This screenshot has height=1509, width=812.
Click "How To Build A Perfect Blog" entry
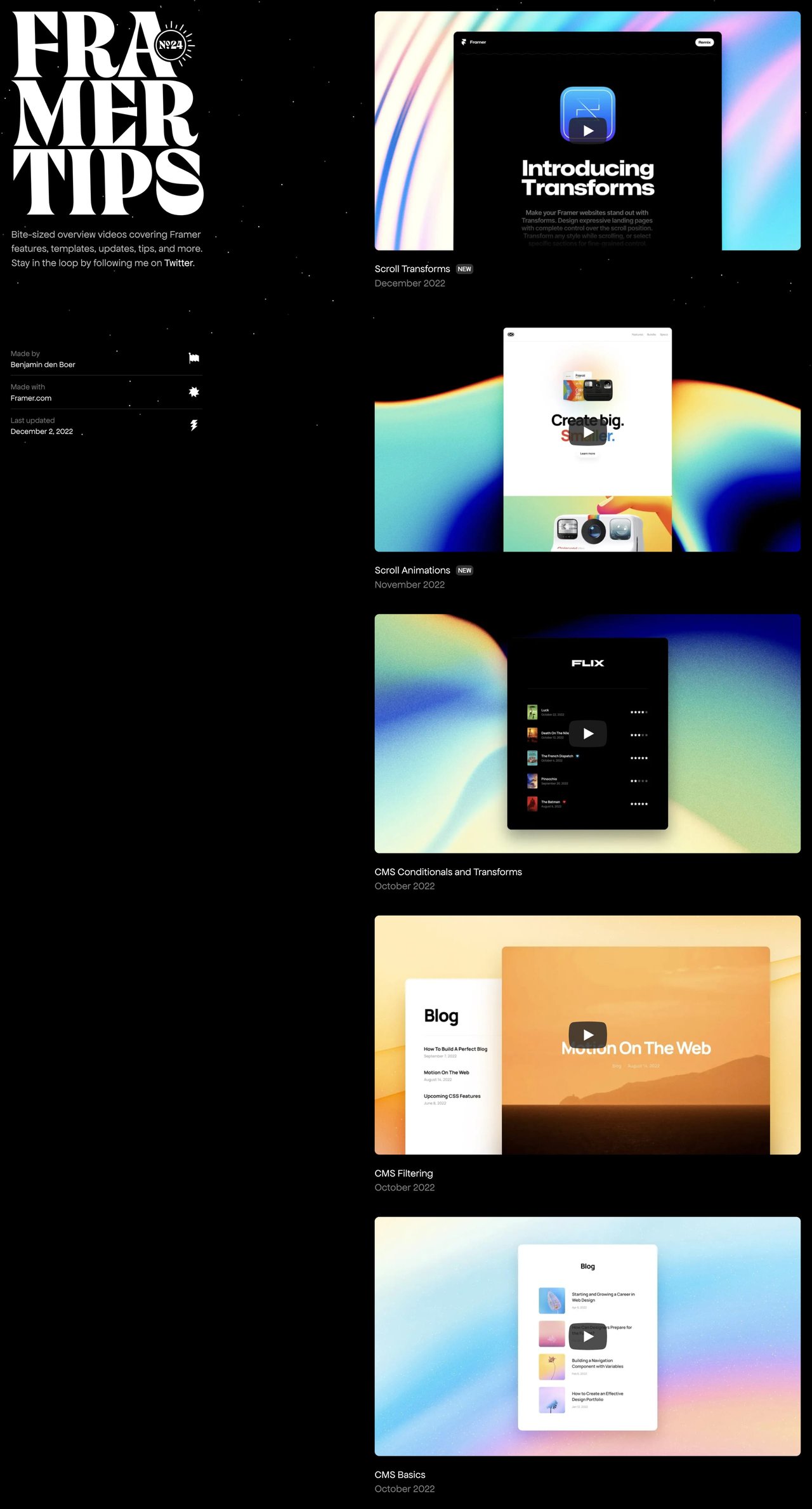pos(455,1051)
